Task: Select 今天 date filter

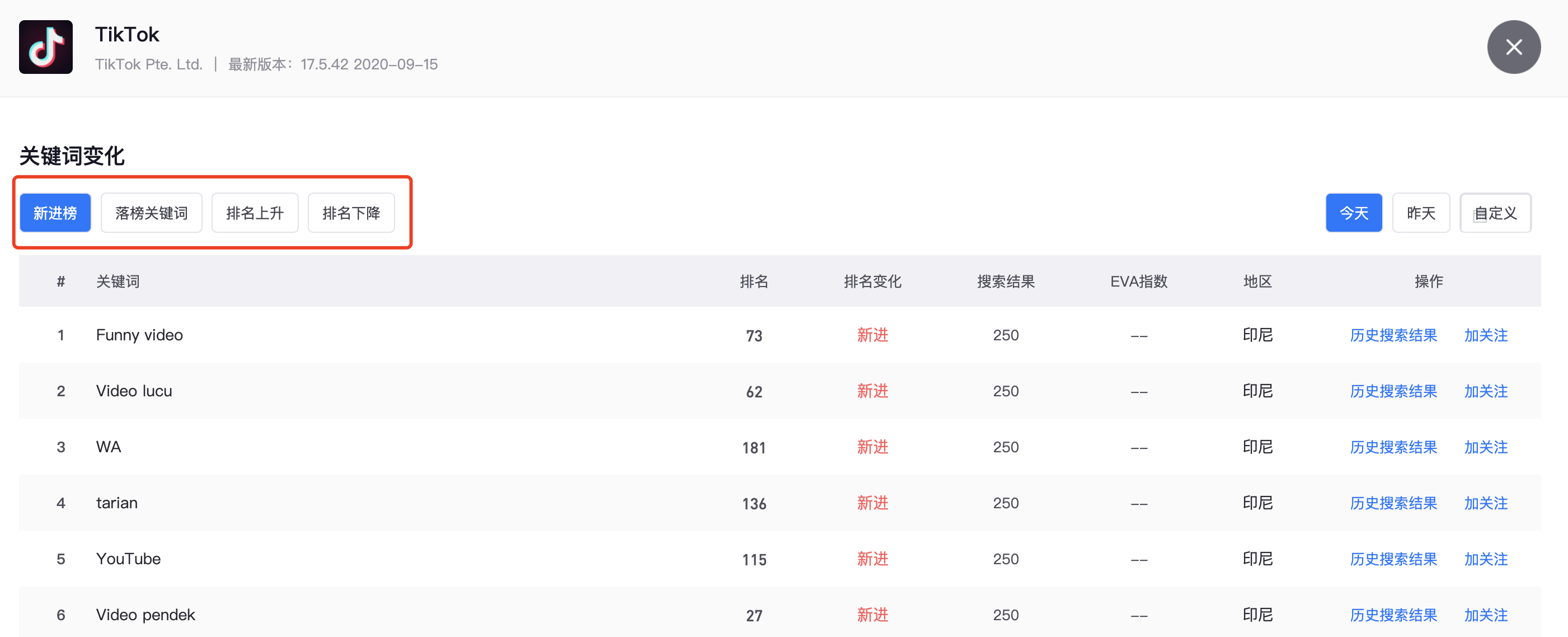Action: pos(1353,213)
